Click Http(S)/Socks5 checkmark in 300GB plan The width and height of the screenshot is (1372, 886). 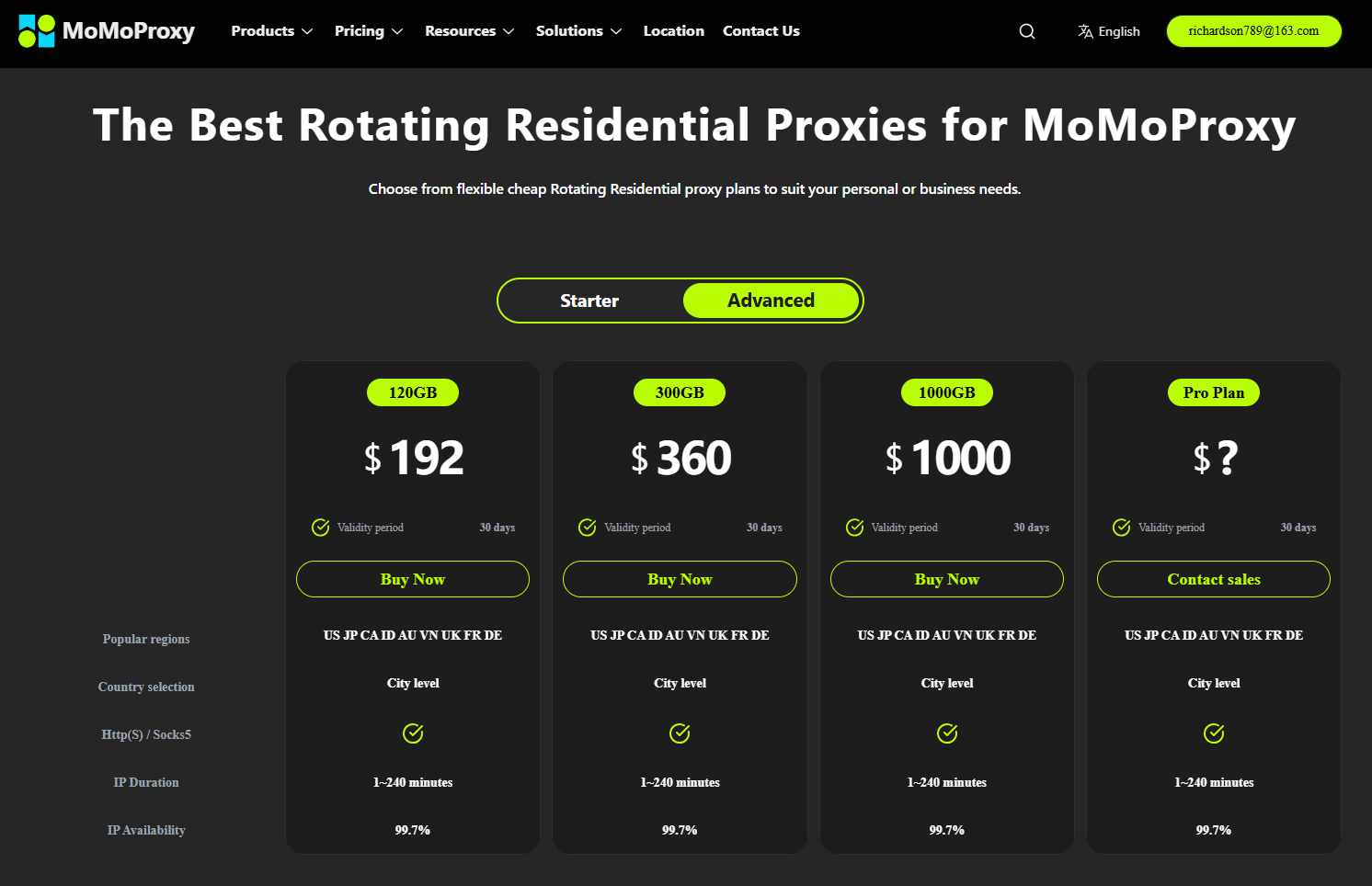[680, 733]
